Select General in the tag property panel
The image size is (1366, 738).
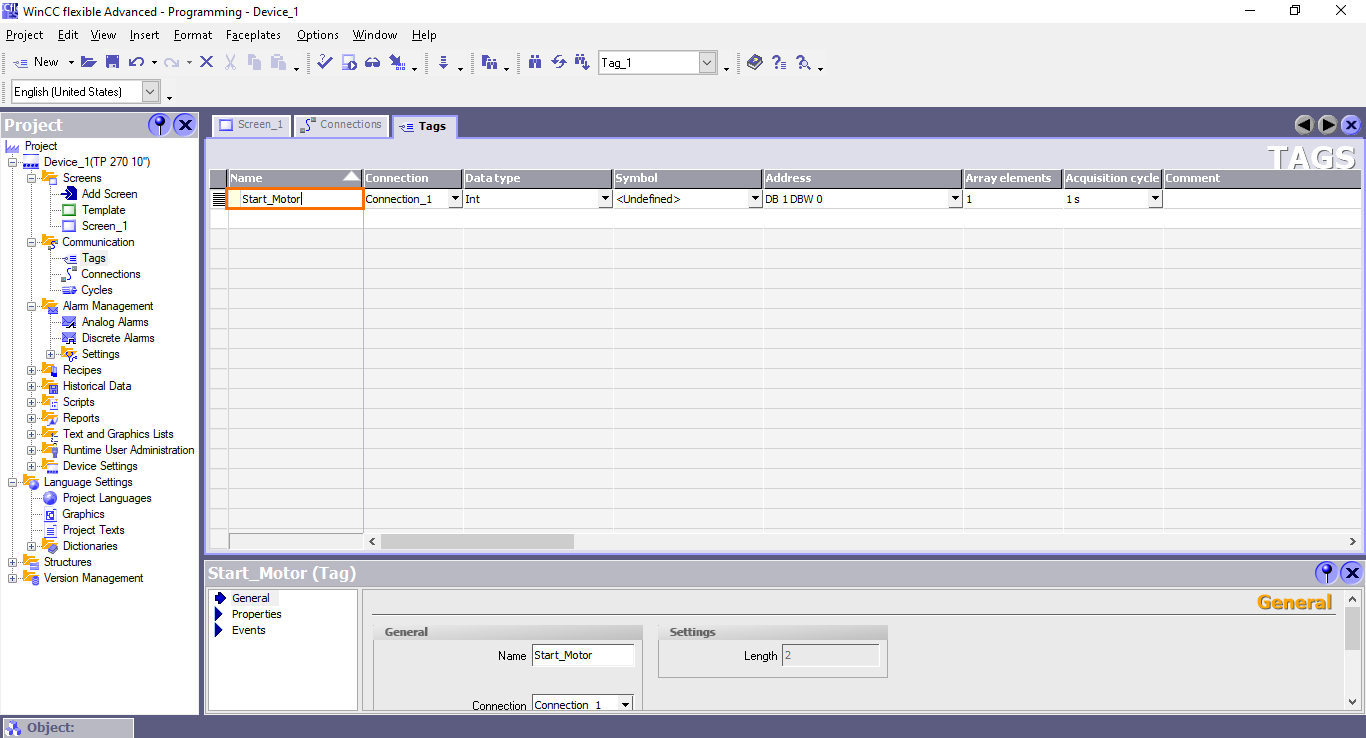(251, 598)
